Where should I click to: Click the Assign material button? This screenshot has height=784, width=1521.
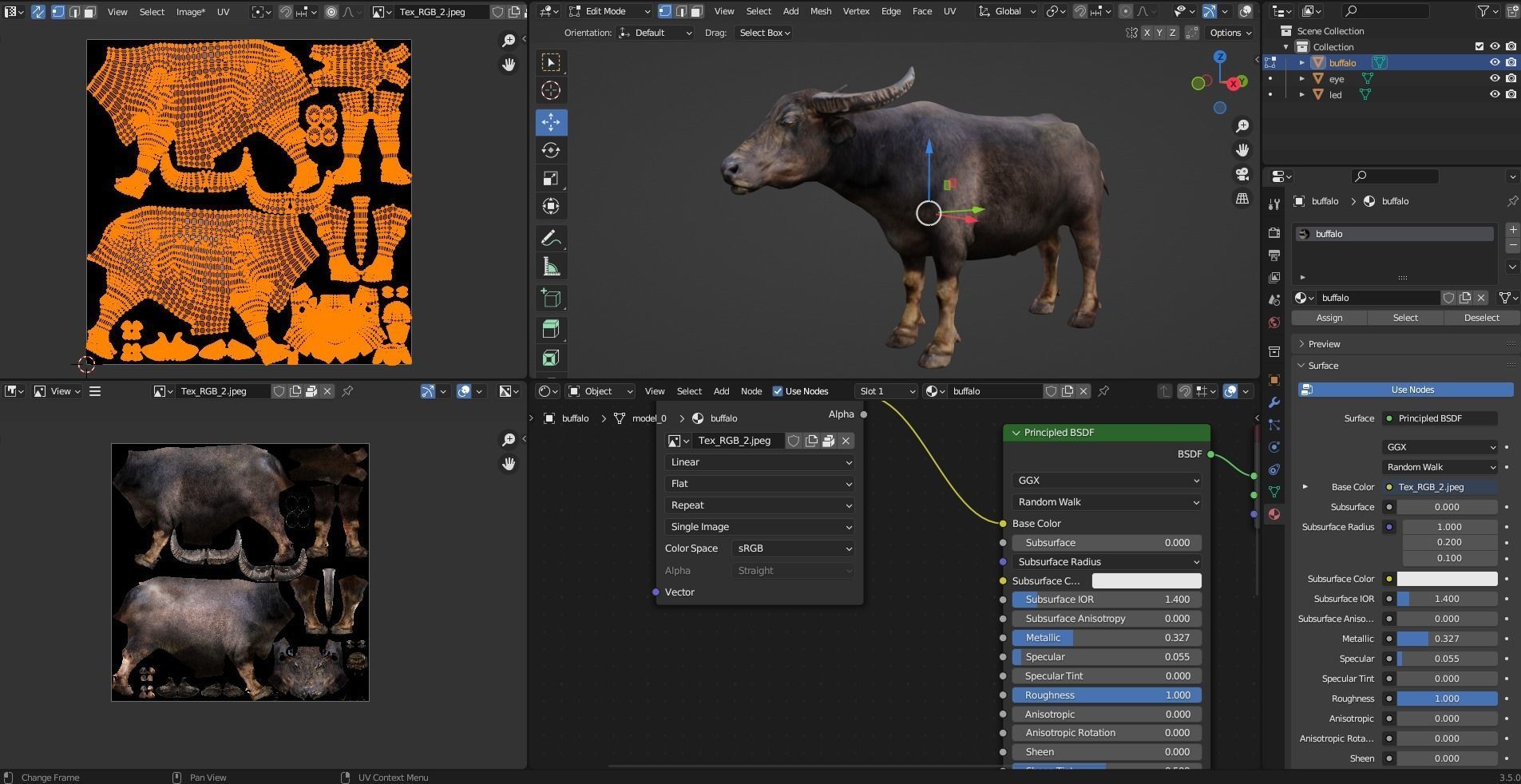(1329, 318)
